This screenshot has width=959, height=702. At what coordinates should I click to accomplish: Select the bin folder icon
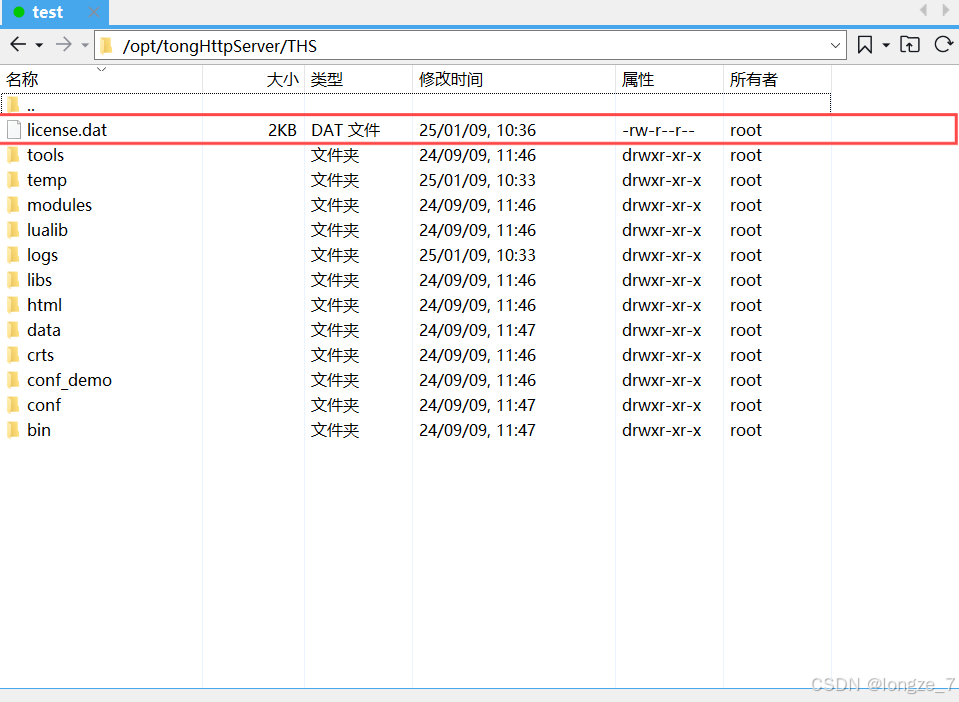pyautogui.click(x=13, y=430)
